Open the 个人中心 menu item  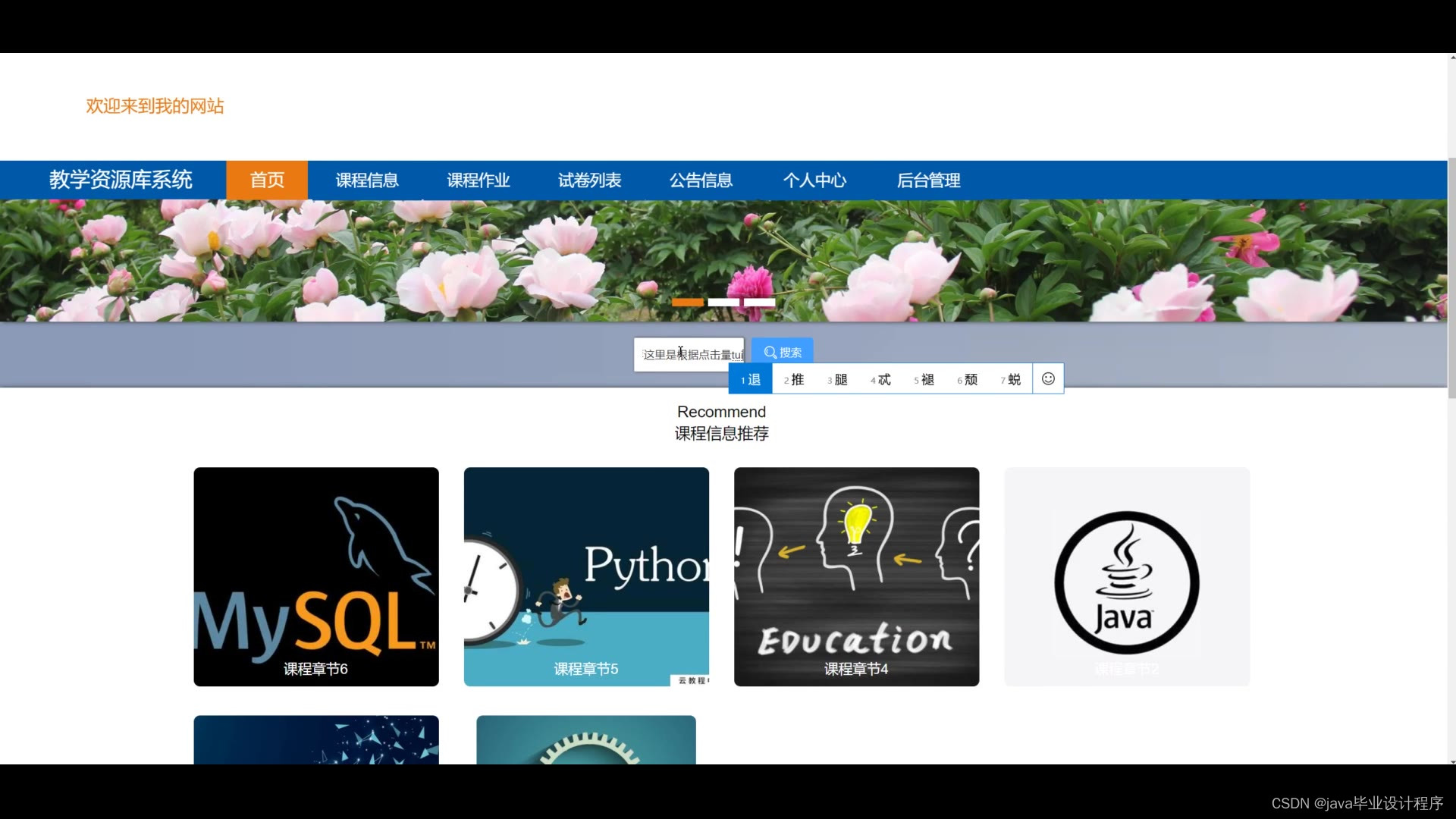(x=814, y=180)
